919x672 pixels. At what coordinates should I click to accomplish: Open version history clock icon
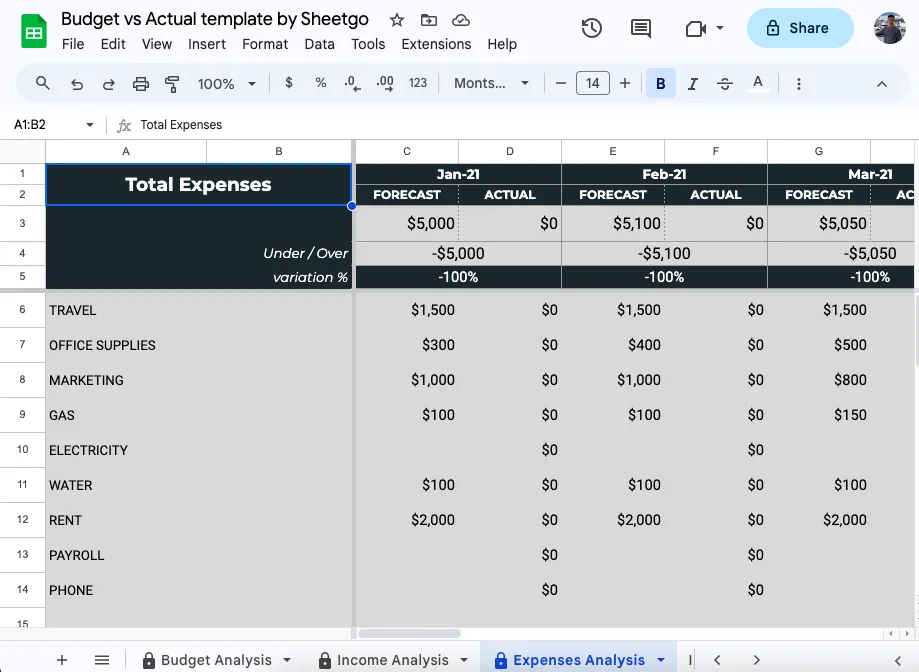[x=592, y=28]
